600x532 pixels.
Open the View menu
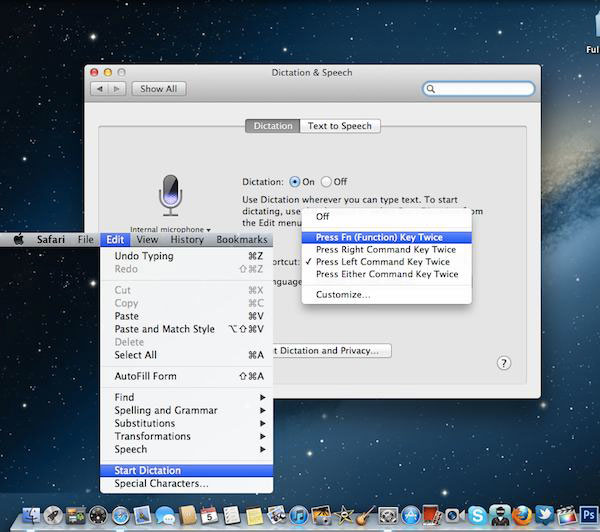pyautogui.click(x=147, y=240)
